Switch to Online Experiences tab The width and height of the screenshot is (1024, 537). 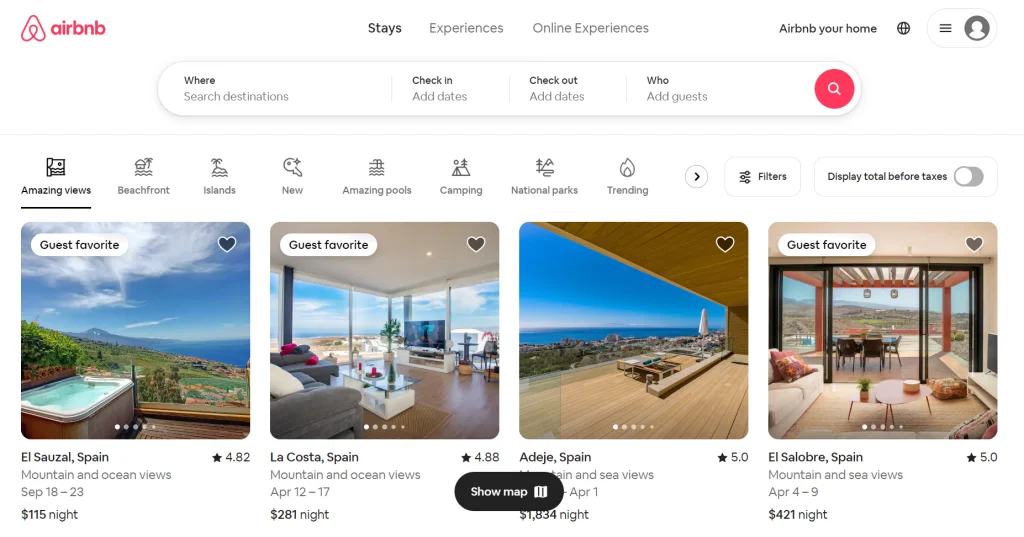(590, 28)
